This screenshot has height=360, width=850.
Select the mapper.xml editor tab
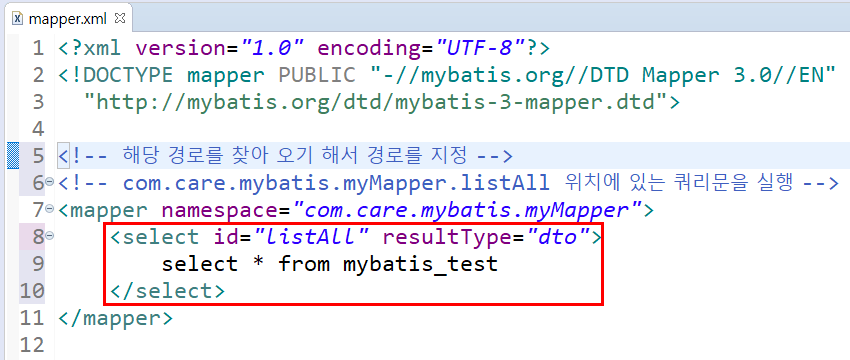[x=68, y=19]
